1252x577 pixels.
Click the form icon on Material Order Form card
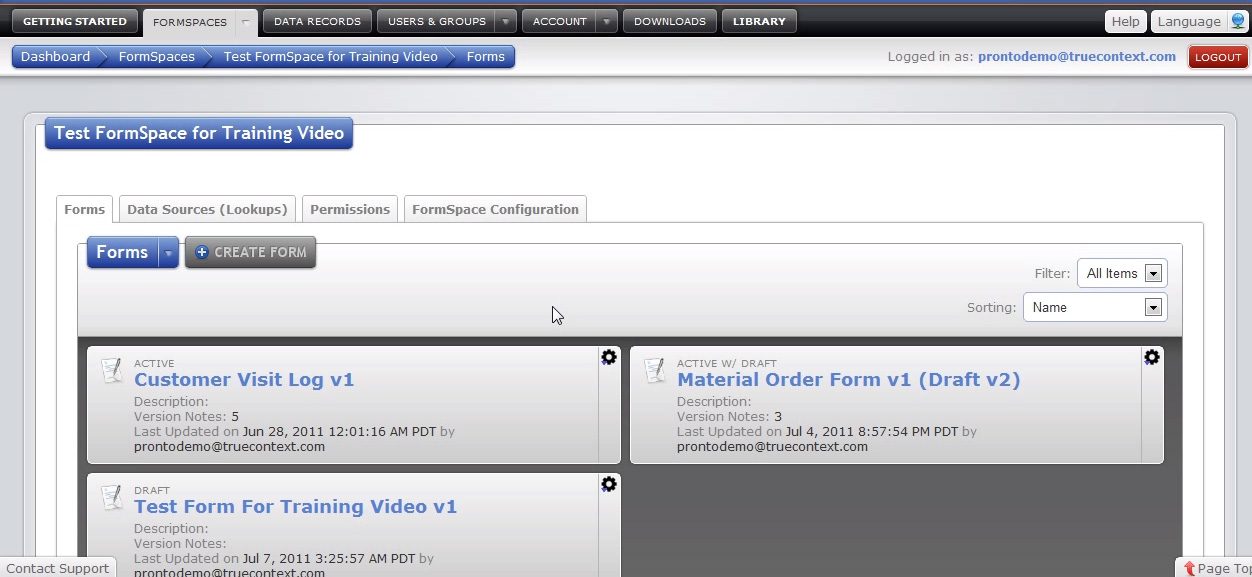click(x=656, y=370)
